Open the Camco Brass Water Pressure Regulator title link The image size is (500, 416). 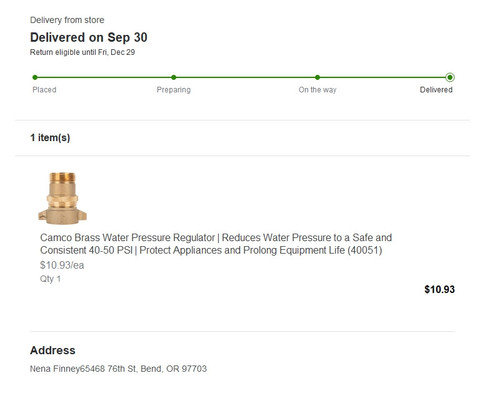tap(216, 244)
